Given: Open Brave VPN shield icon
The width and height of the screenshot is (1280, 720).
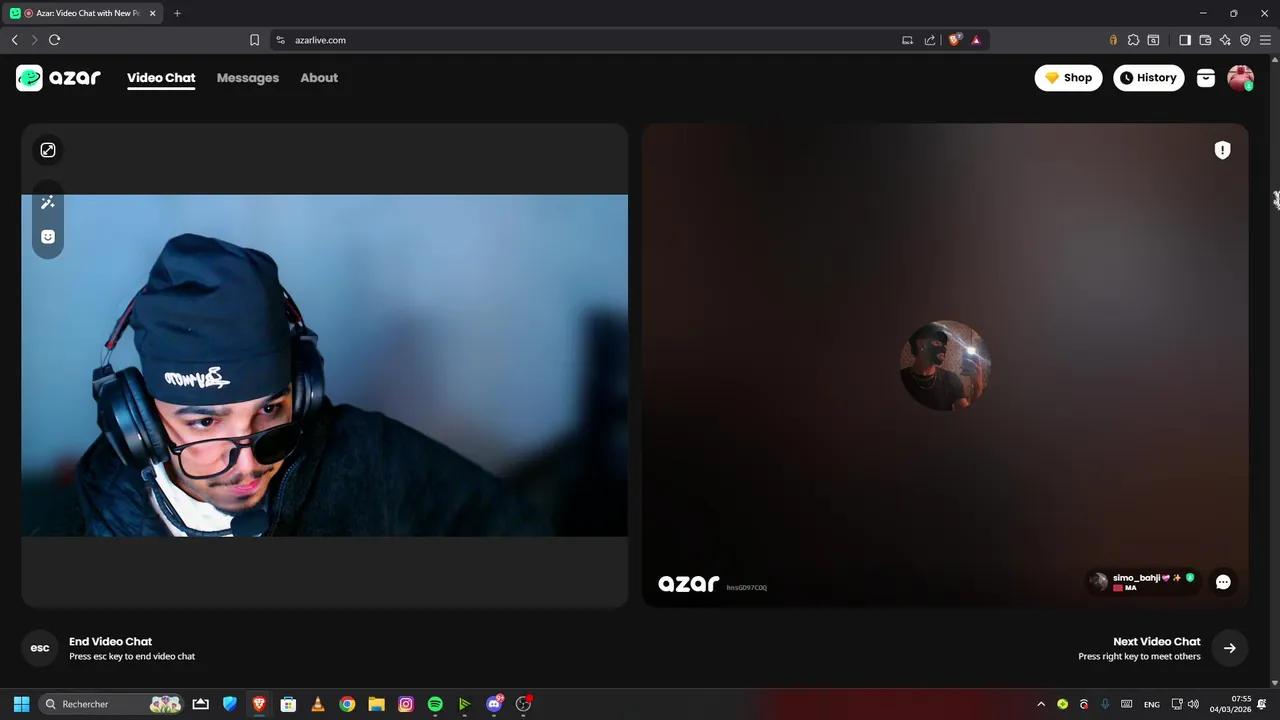Looking at the screenshot, I should [x=1245, y=40].
